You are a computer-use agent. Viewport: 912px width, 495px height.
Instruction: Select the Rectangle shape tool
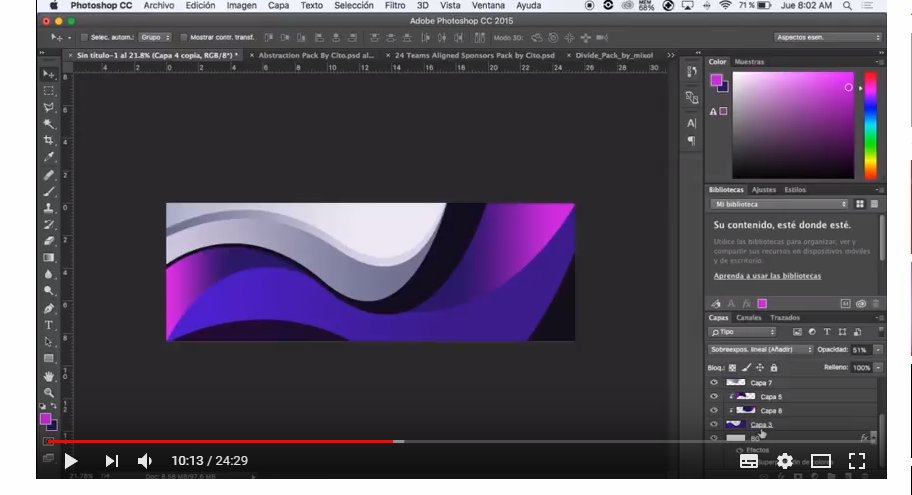[x=49, y=358]
